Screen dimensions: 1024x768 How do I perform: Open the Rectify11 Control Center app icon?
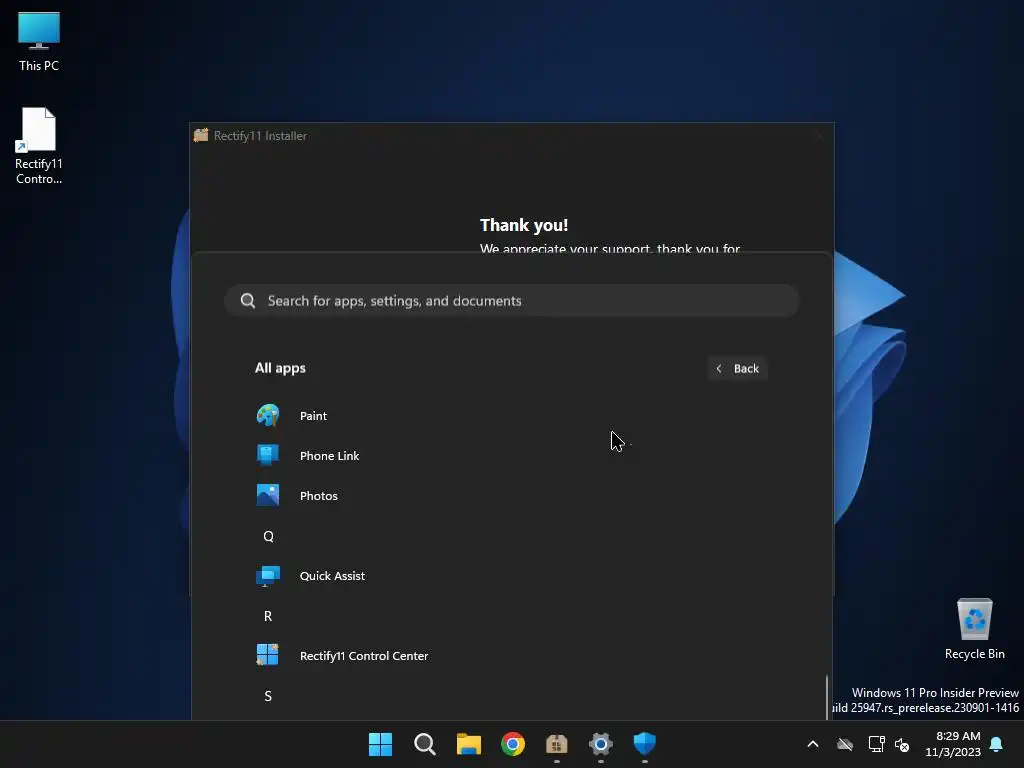tap(268, 655)
